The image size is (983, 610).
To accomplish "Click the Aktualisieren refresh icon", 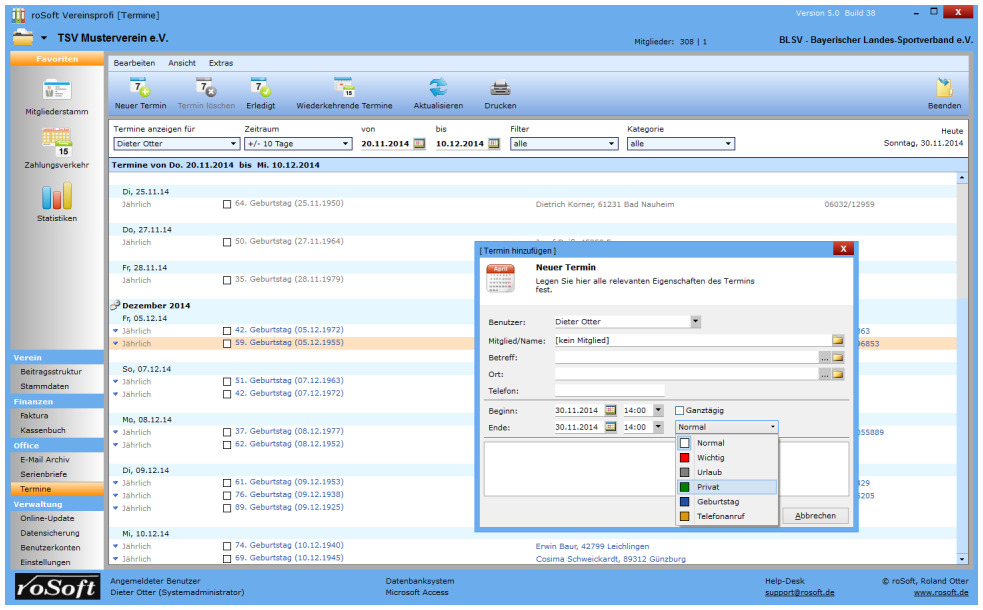I will [x=438, y=89].
